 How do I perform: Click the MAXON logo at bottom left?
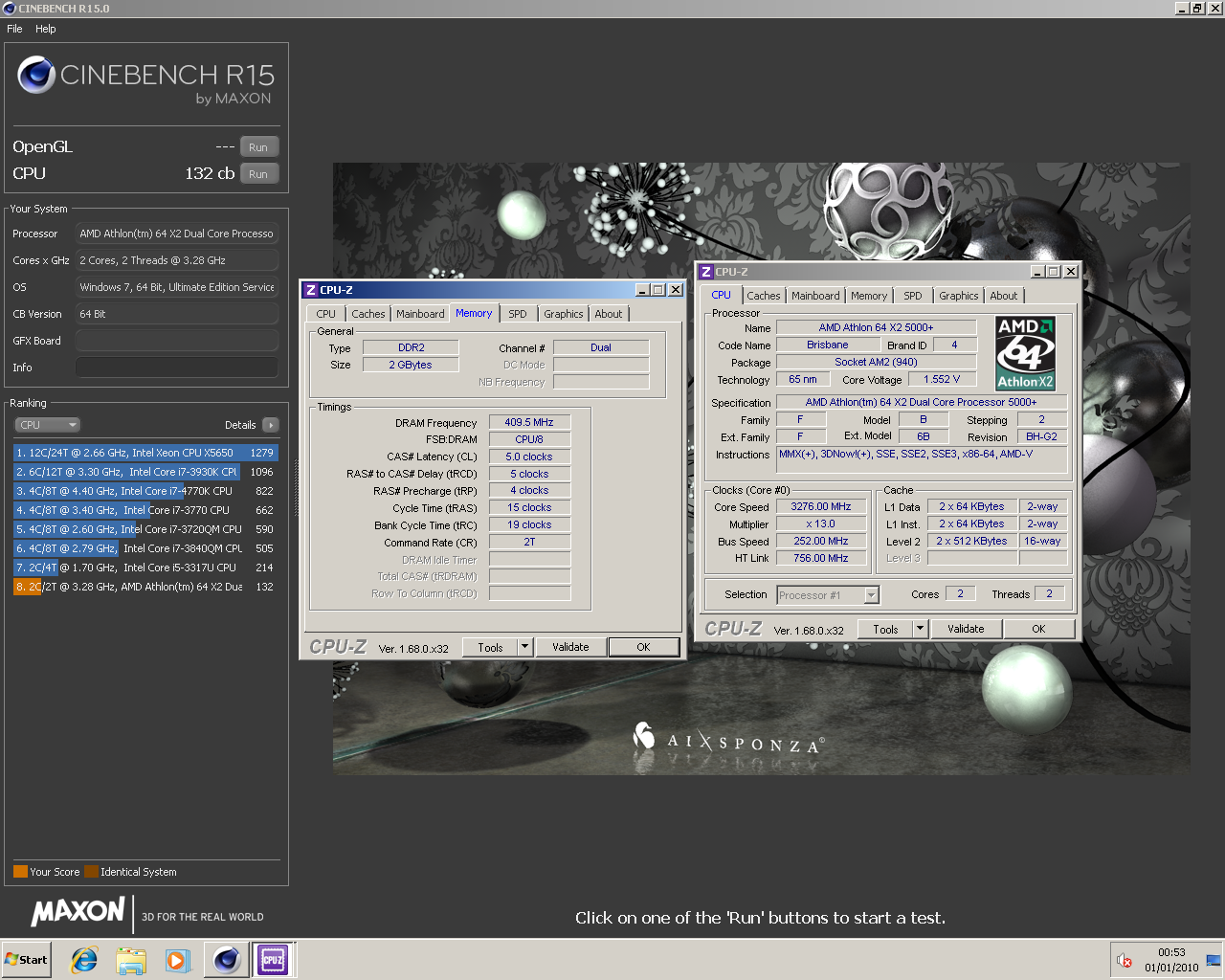[78, 912]
